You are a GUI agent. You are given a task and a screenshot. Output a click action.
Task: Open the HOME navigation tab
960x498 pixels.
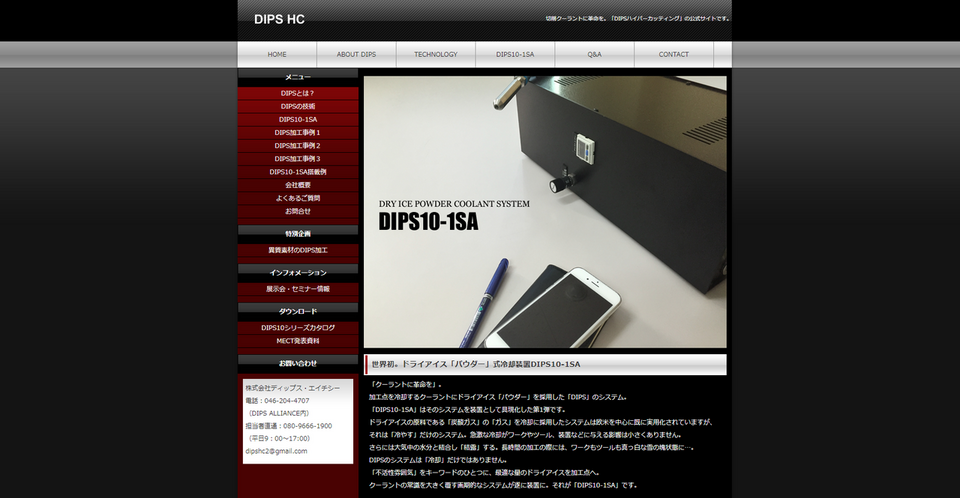[x=277, y=55]
